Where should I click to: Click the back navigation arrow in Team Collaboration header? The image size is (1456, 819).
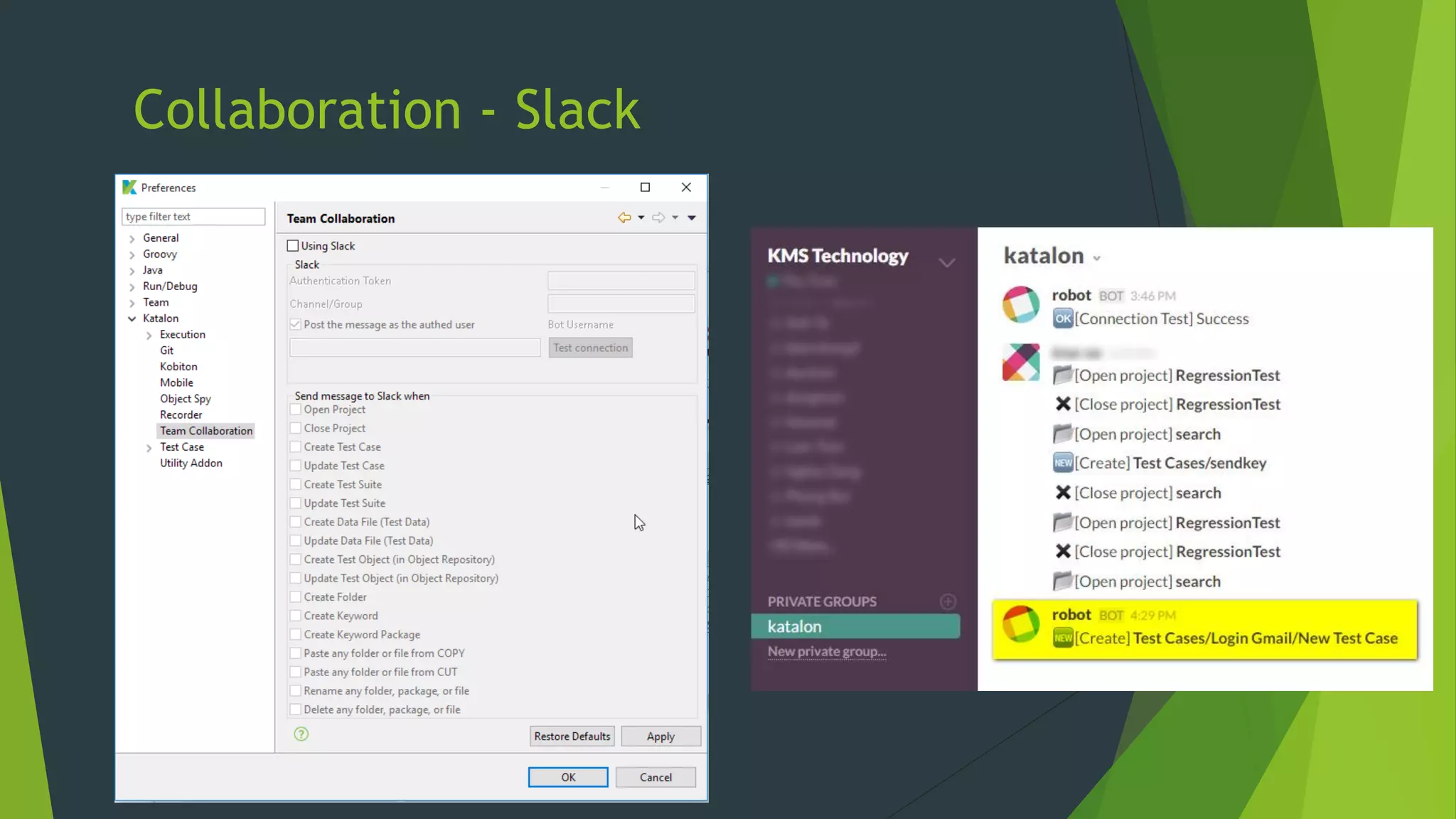pos(624,218)
